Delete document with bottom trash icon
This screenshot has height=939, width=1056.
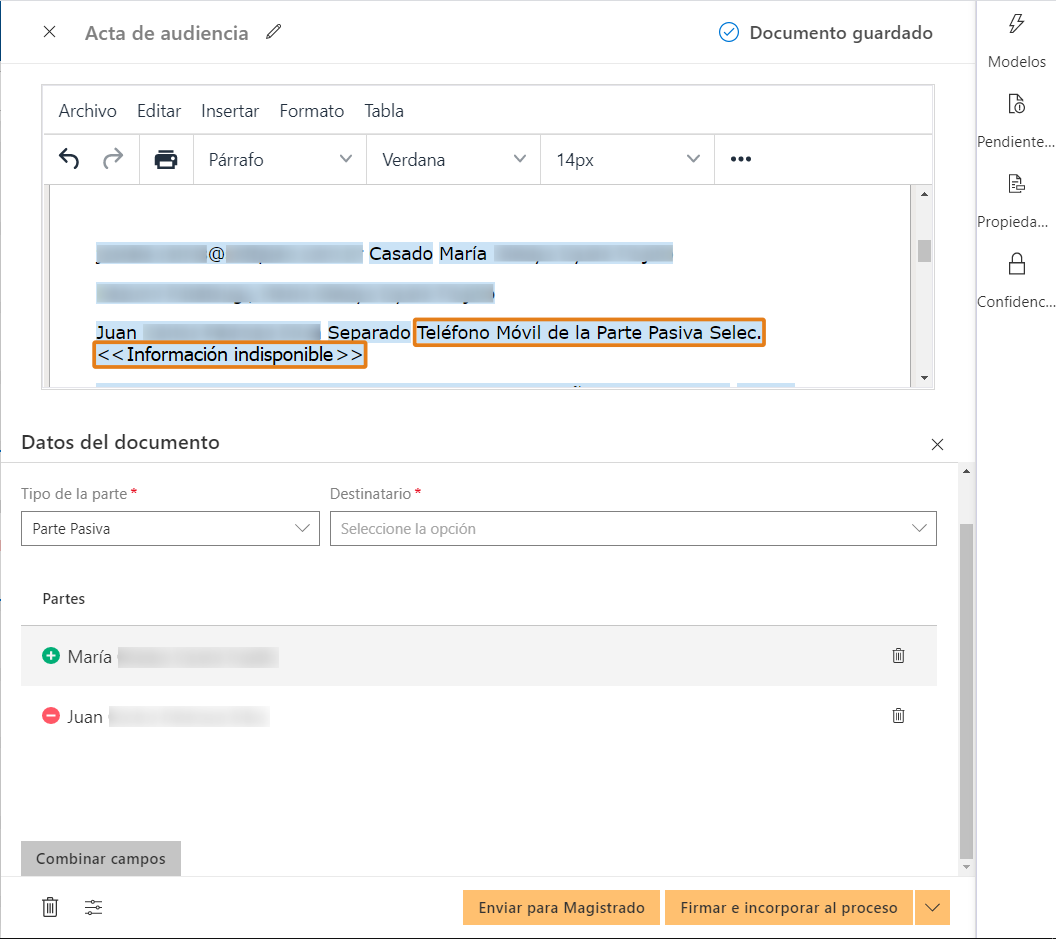click(x=51, y=907)
